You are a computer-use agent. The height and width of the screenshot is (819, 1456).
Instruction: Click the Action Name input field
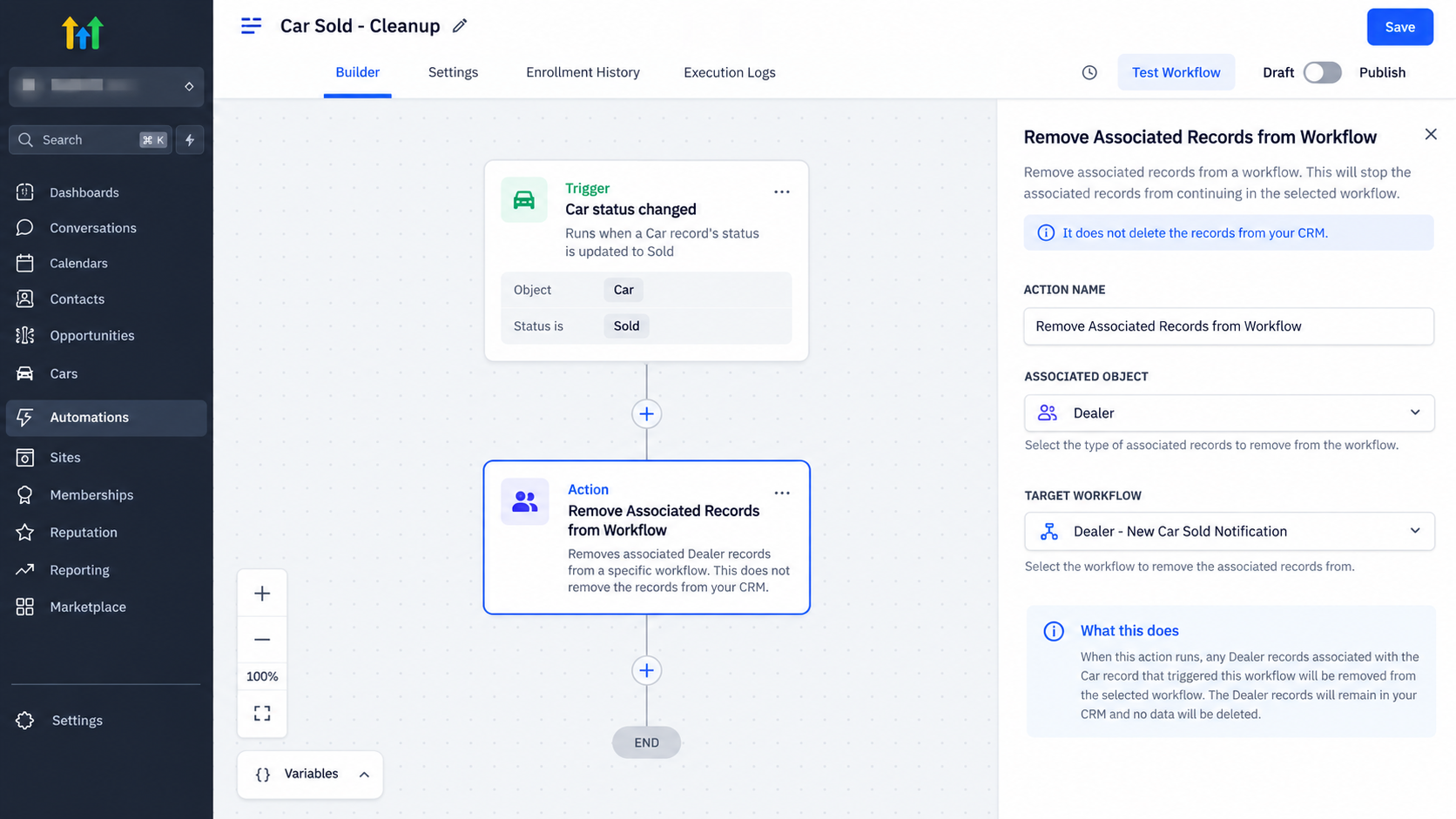pyautogui.click(x=1229, y=326)
